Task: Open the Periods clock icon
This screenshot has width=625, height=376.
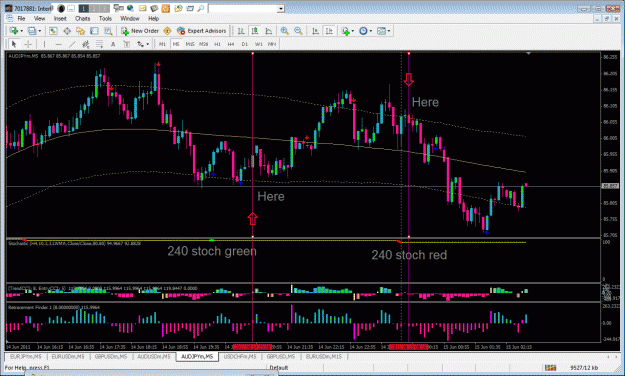Action: click(363, 31)
